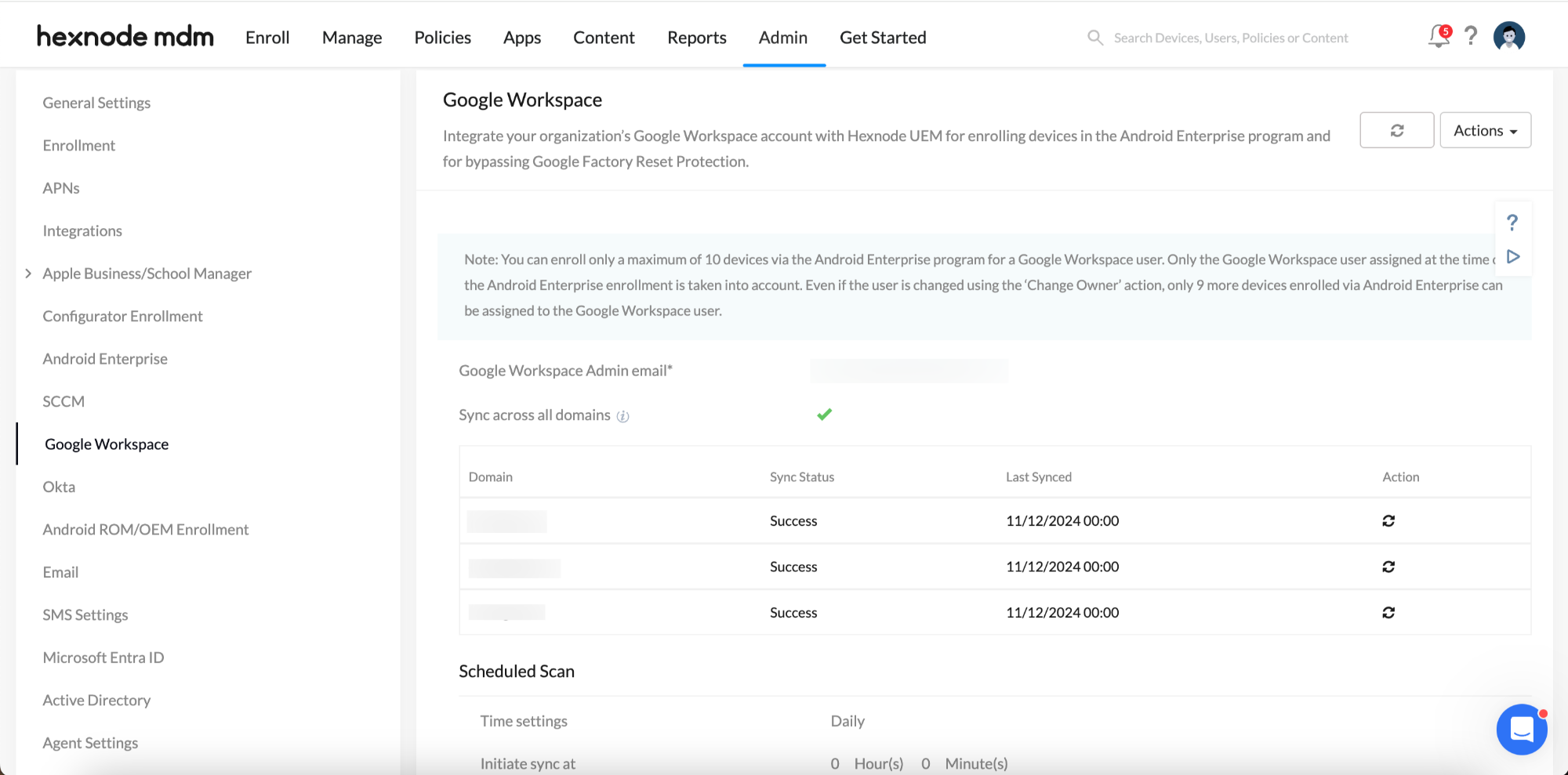Click the first redacted domain name
This screenshot has height=775, width=1568.
(x=507, y=521)
